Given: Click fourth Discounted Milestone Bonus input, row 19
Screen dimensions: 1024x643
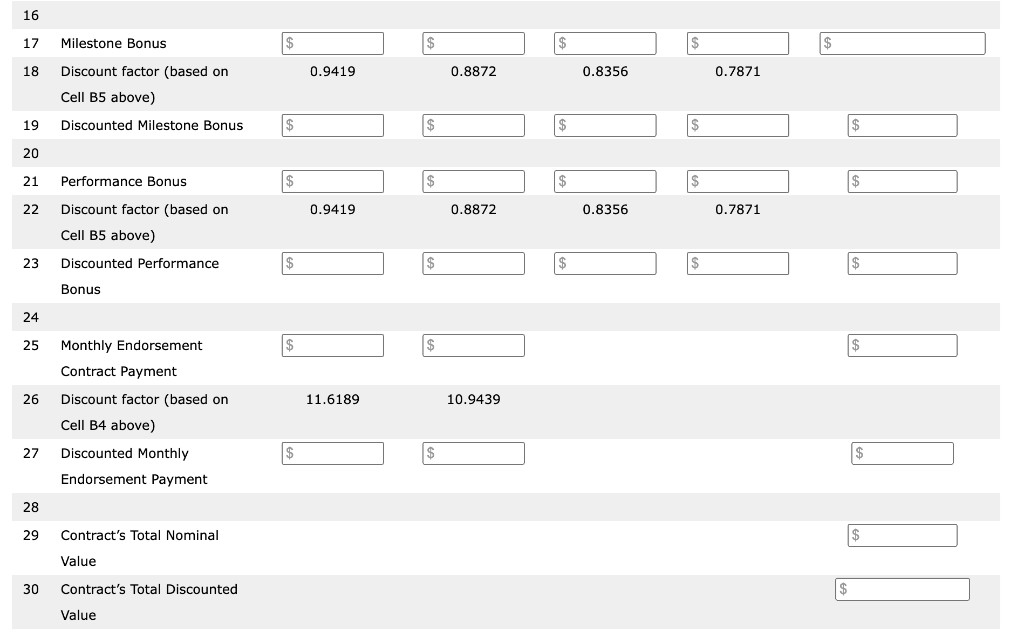Looking at the screenshot, I should point(737,125).
